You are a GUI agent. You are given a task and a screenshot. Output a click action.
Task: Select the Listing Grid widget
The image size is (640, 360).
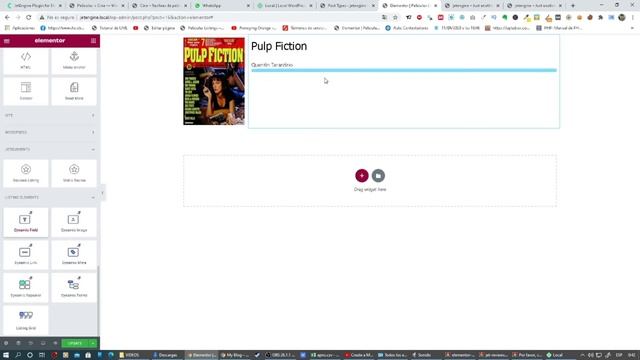point(26,320)
